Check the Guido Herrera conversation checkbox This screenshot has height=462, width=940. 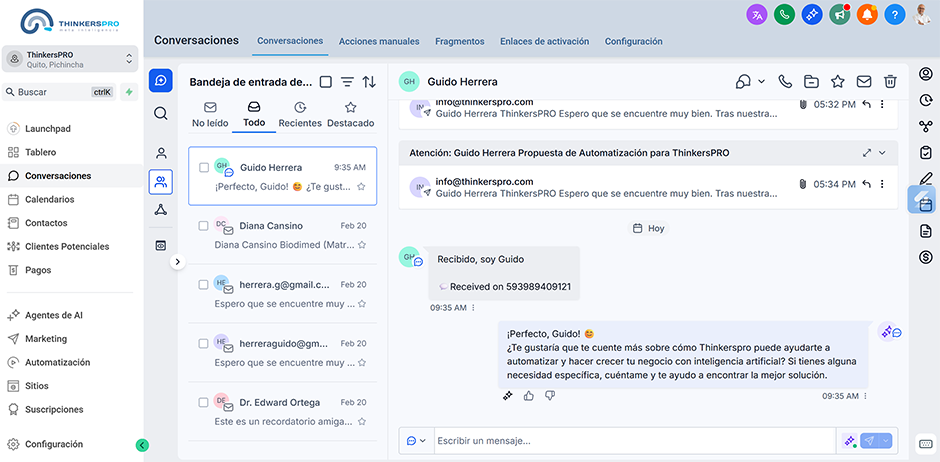pos(204,168)
